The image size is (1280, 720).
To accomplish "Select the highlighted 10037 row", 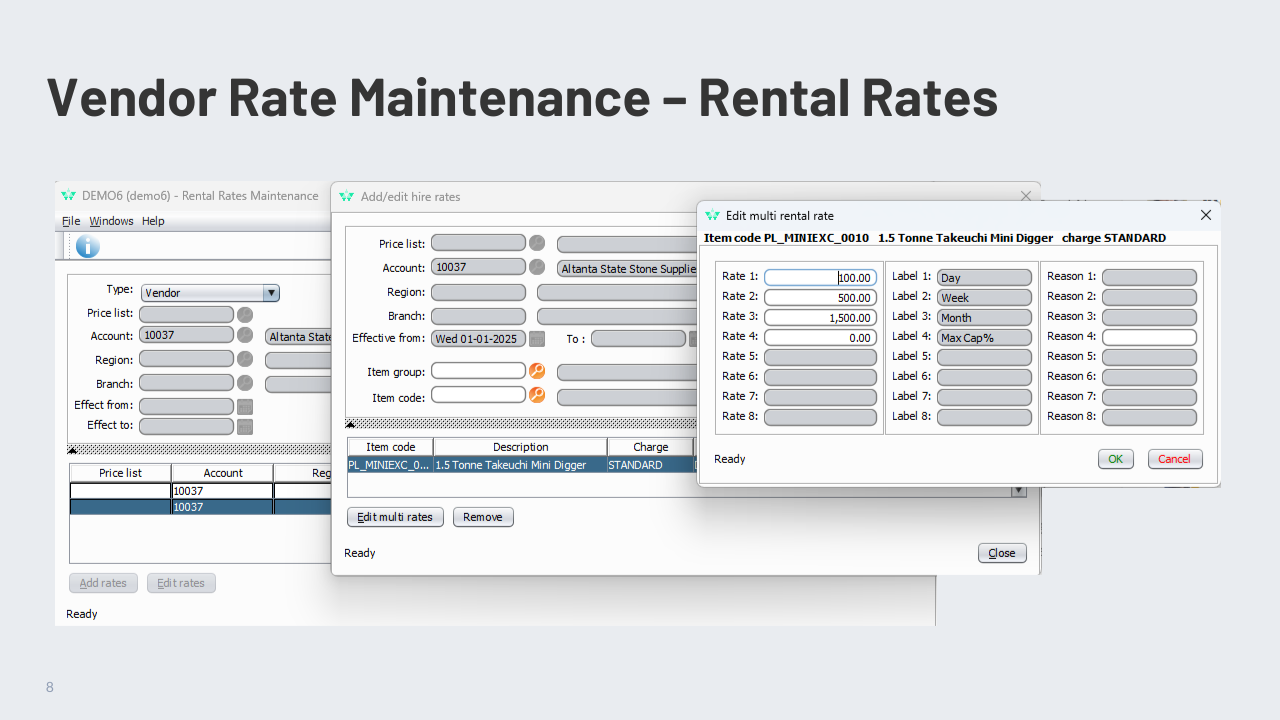I will pyautogui.click(x=200, y=507).
